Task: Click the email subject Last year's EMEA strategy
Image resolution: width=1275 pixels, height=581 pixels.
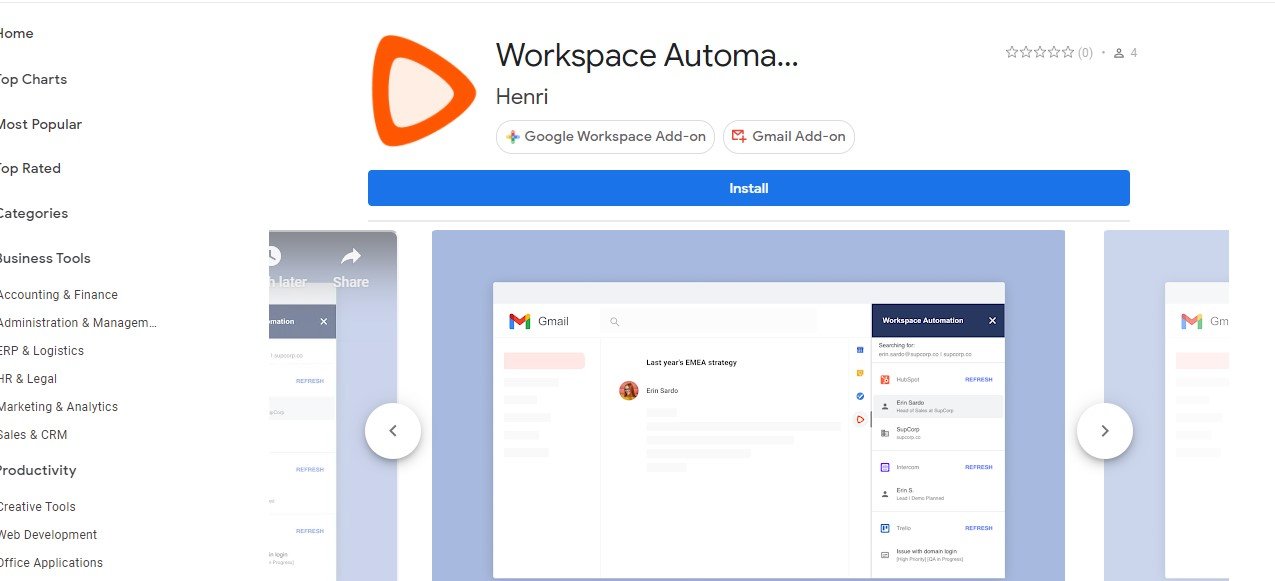Action: pos(691,362)
